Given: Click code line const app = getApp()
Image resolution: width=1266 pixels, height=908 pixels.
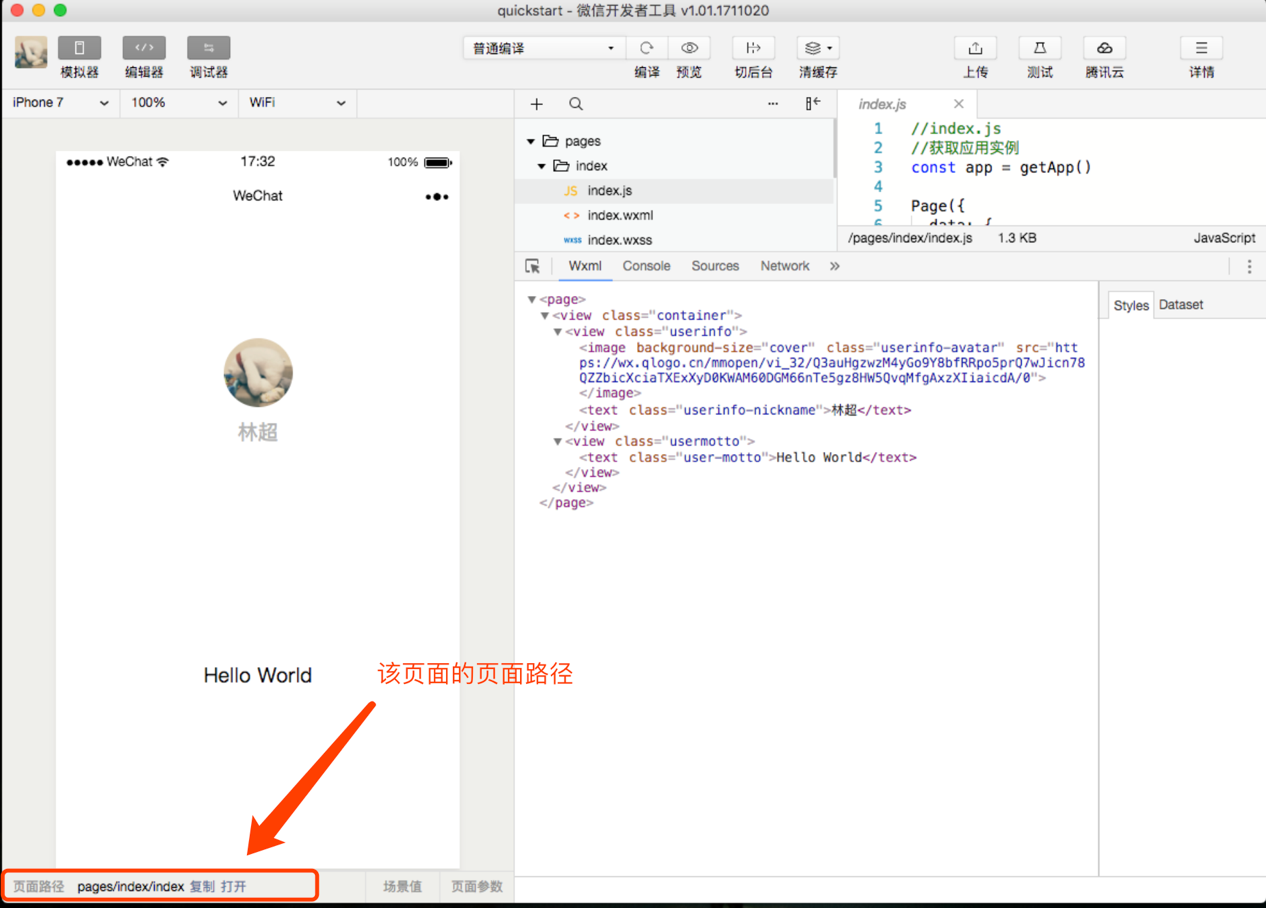Looking at the screenshot, I should [x=1001, y=168].
